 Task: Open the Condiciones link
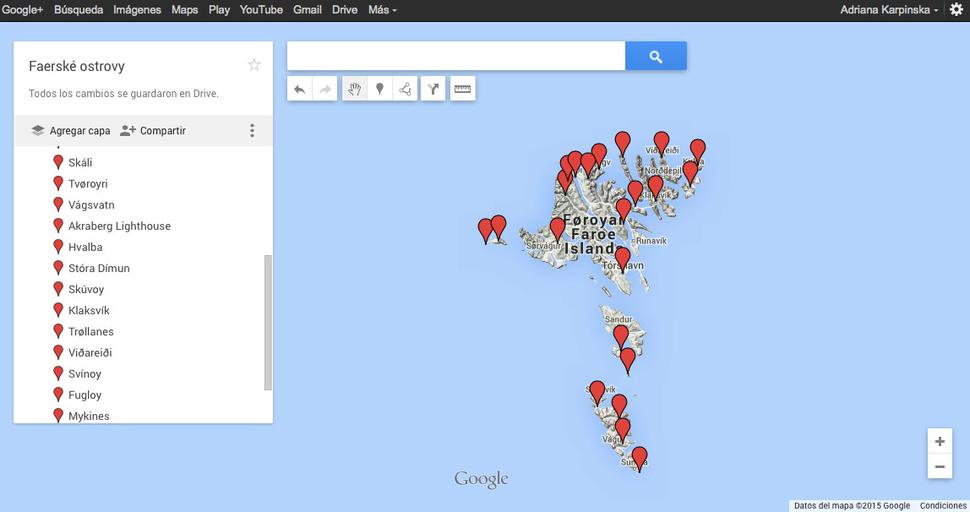tap(943, 506)
